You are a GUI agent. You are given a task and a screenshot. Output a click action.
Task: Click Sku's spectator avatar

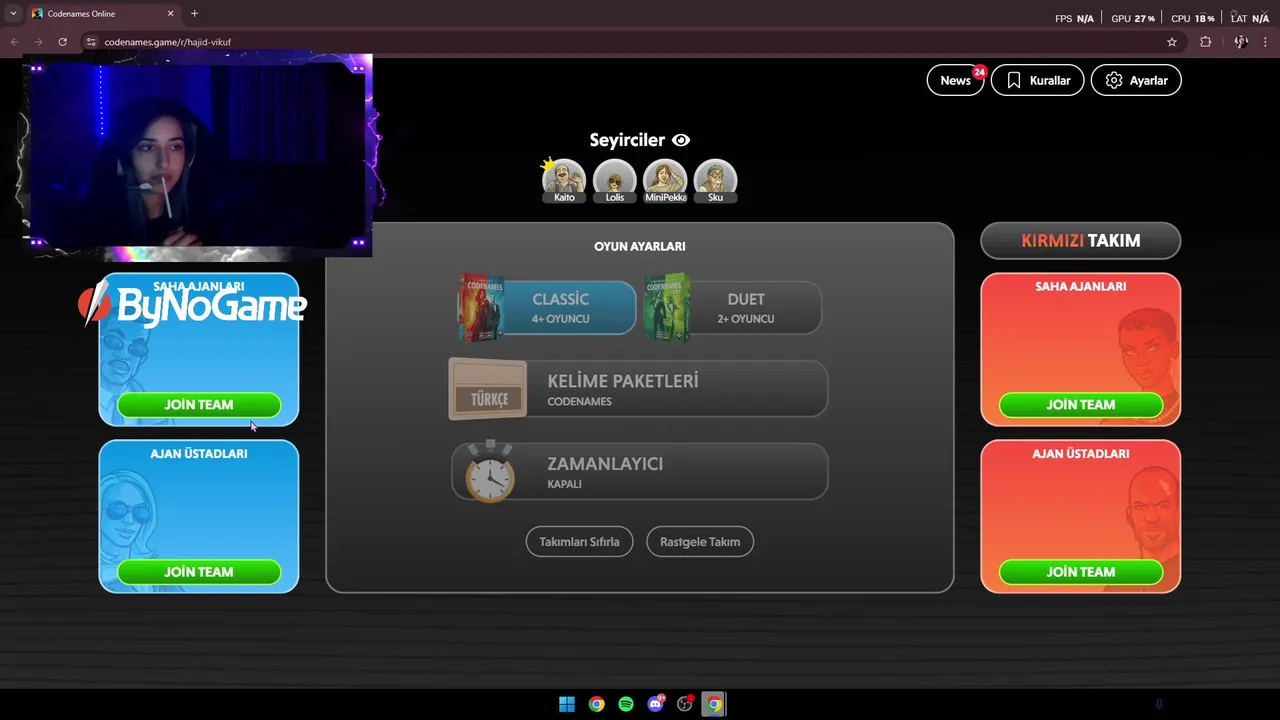tap(715, 180)
